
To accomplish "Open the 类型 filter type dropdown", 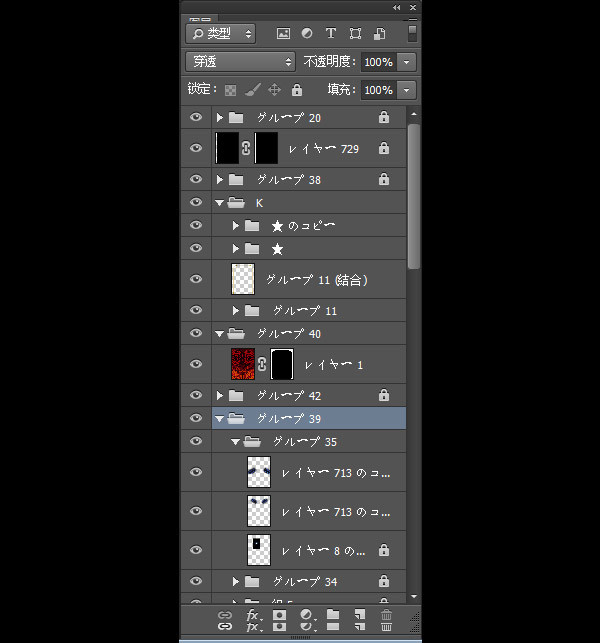I will click(221, 34).
